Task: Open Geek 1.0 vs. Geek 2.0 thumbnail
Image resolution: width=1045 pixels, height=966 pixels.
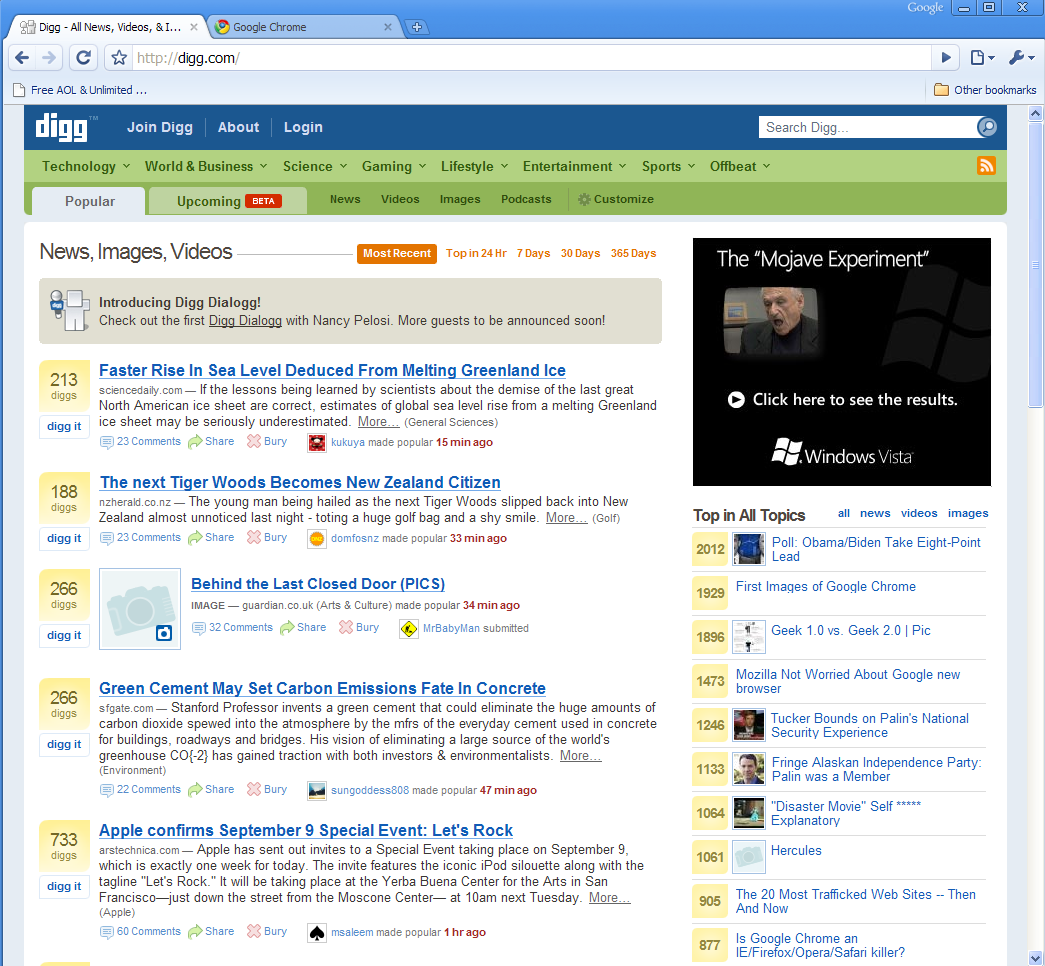Action: (x=748, y=637)
